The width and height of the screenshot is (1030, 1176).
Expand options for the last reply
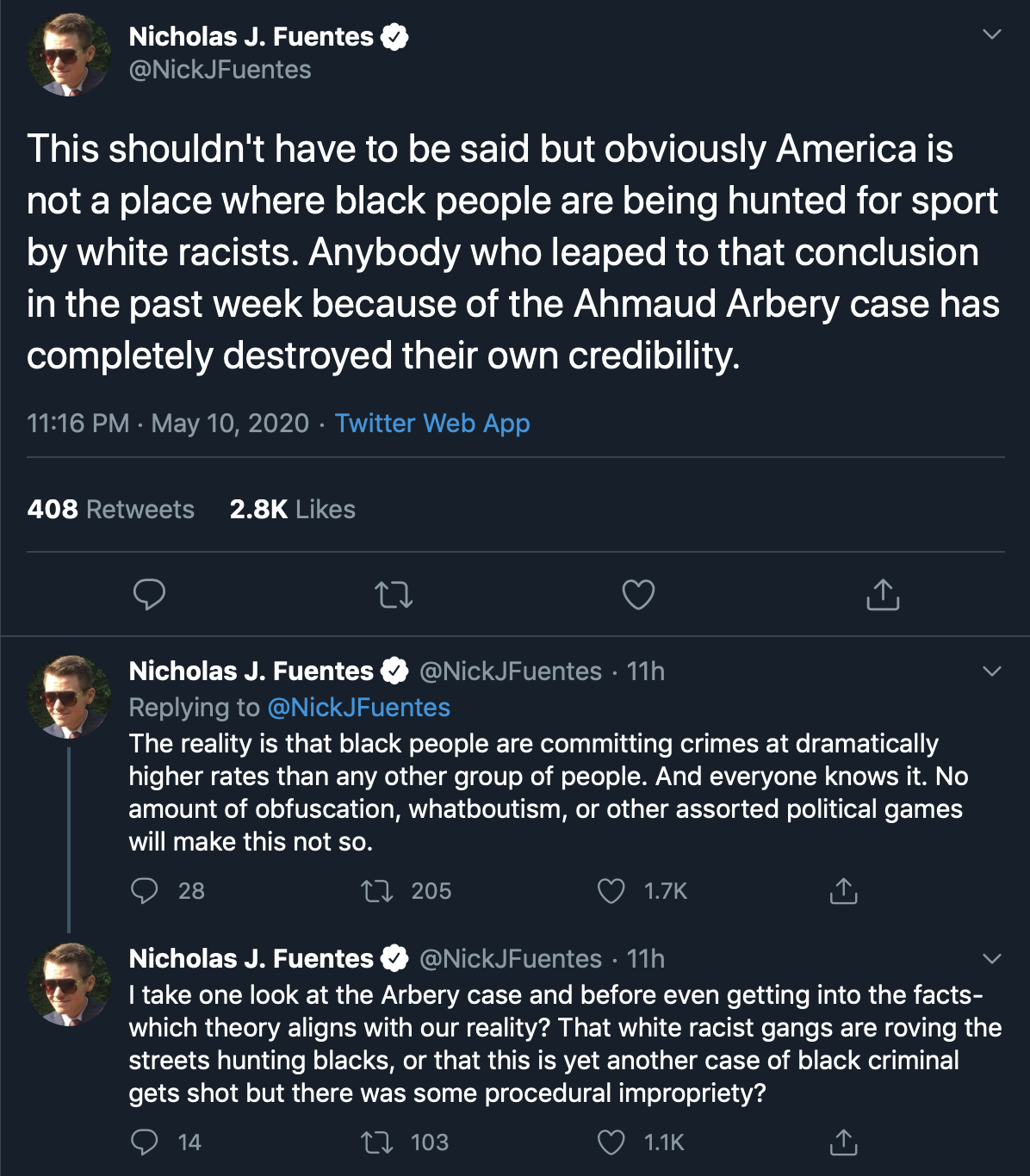(992, 959)
